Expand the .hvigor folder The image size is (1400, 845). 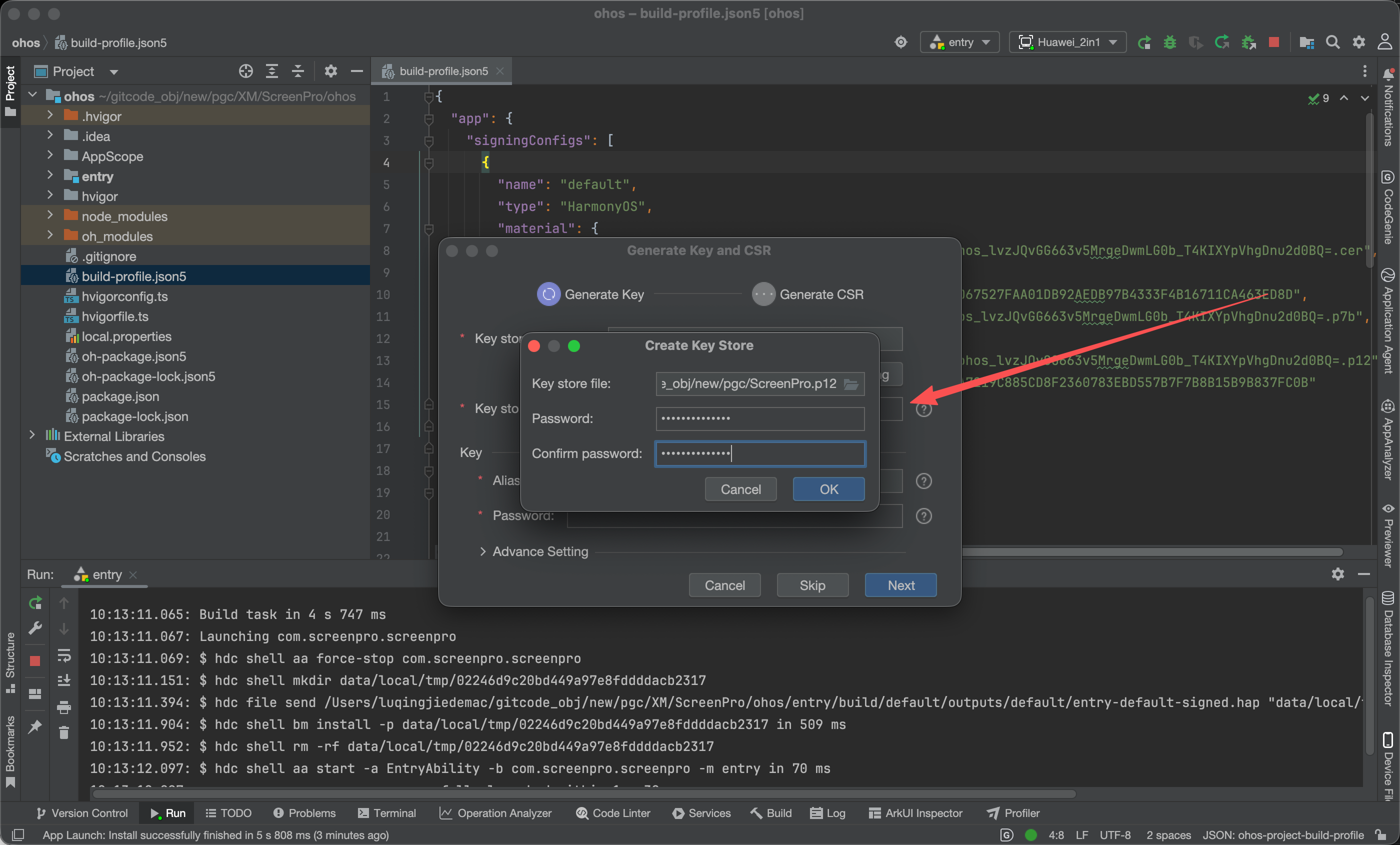click(50, 115)
